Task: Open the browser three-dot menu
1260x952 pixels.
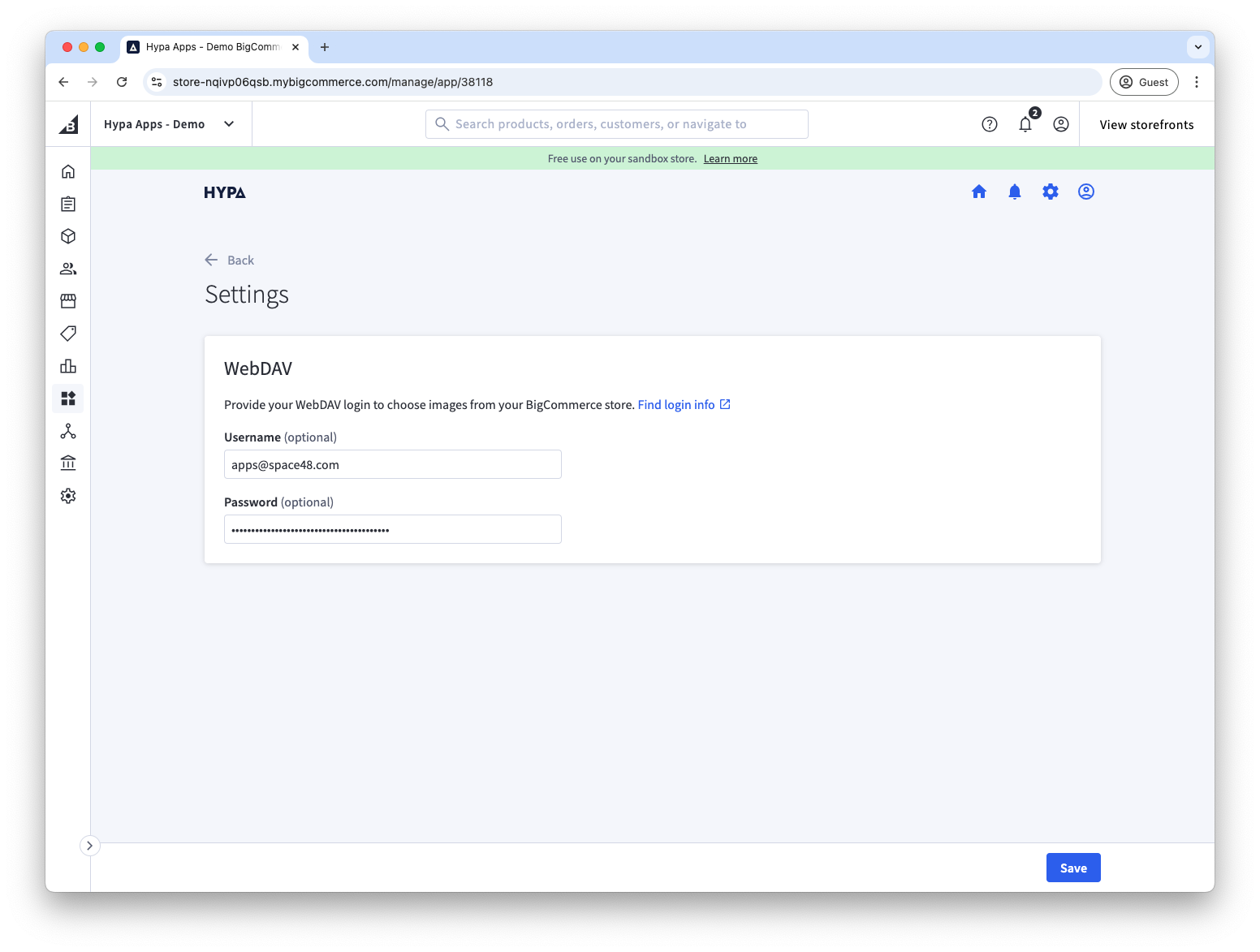Action: tap(1197, 82)
